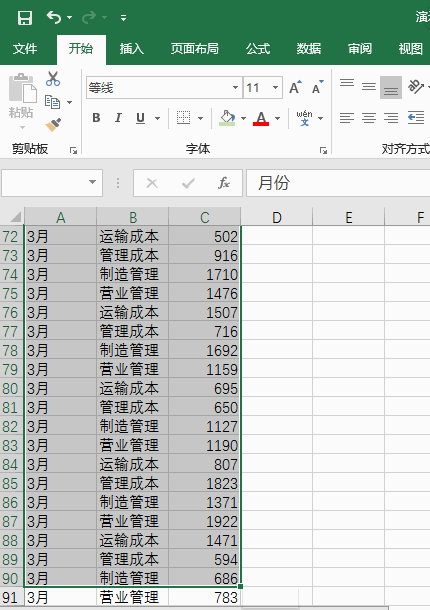Viewport: 430px width, 610px height.
Task: Toggle Italic formatting
Action: (118, 118)
